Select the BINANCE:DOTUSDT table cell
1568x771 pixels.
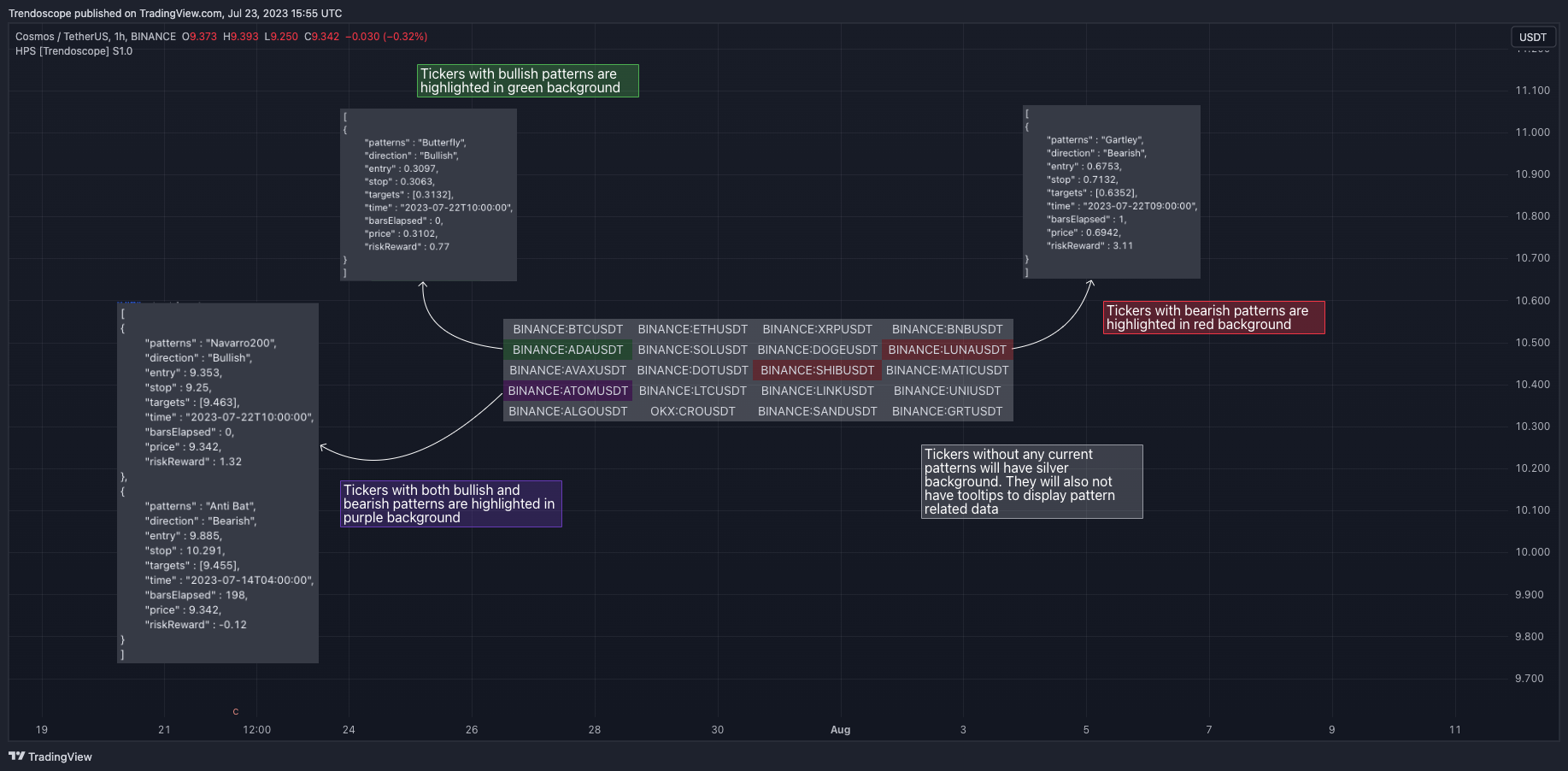pos(692,370)
